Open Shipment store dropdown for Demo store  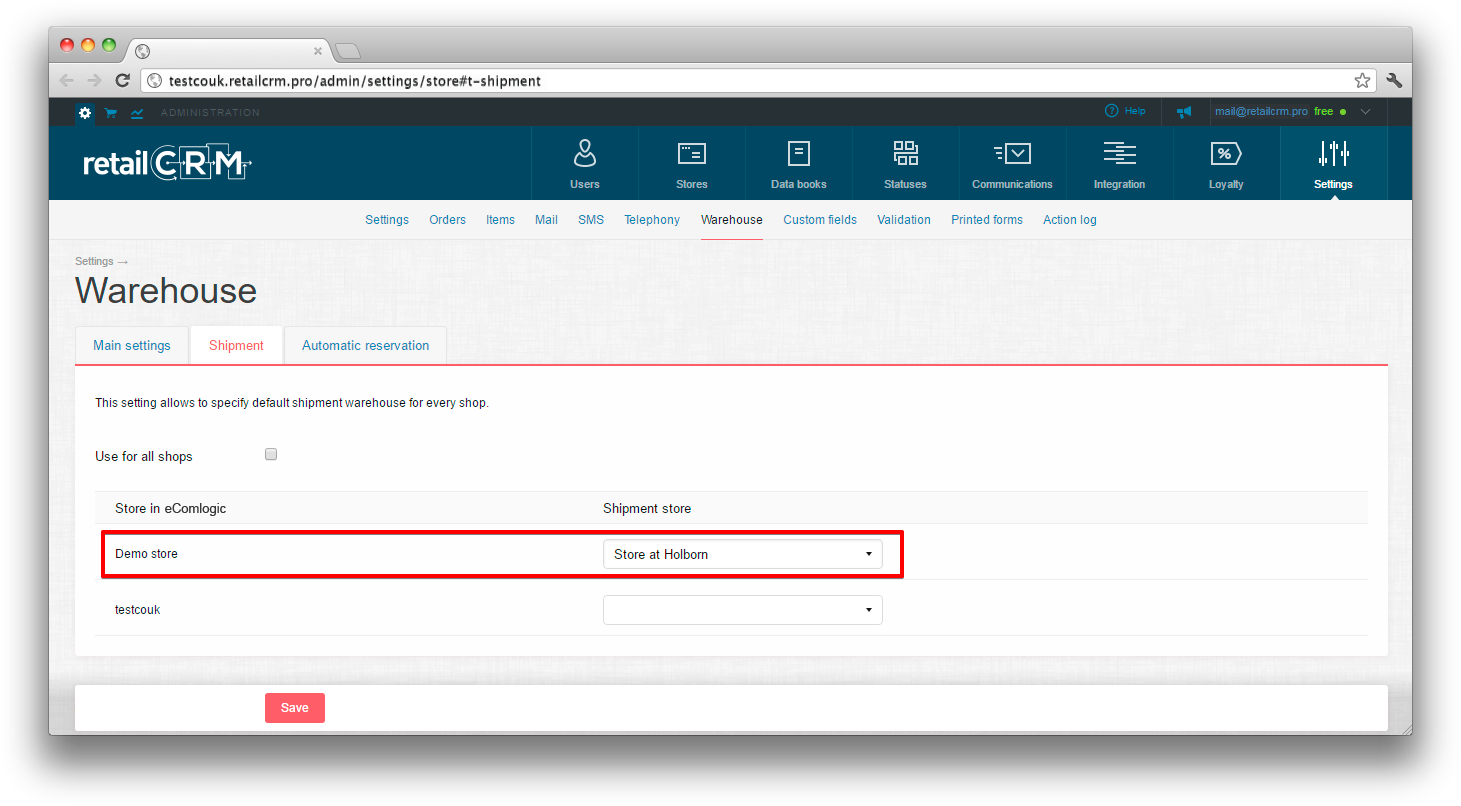coord(743,554)
